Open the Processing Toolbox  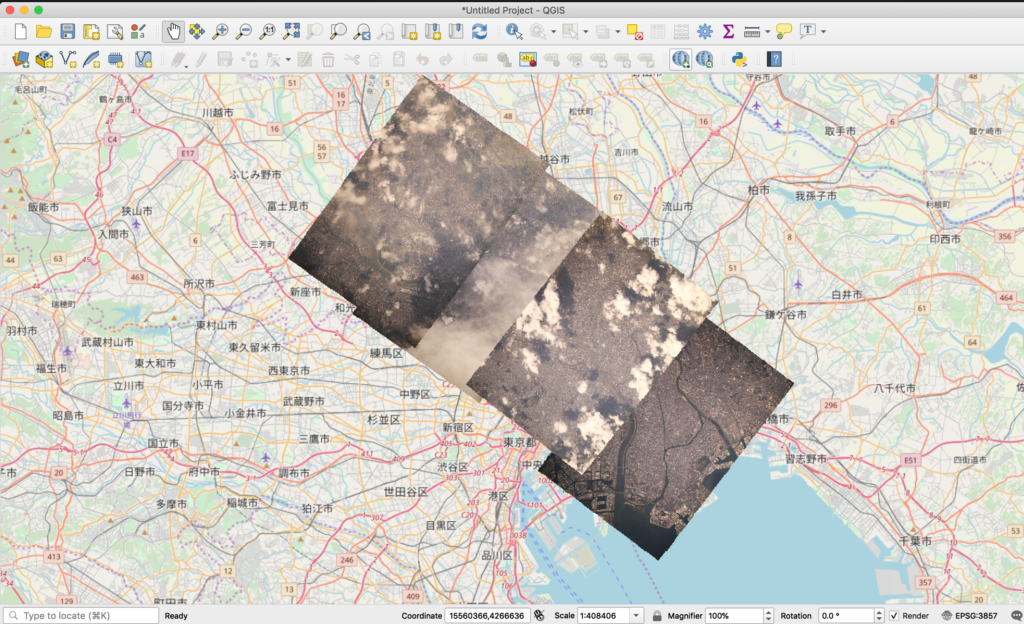coord(705,31)
